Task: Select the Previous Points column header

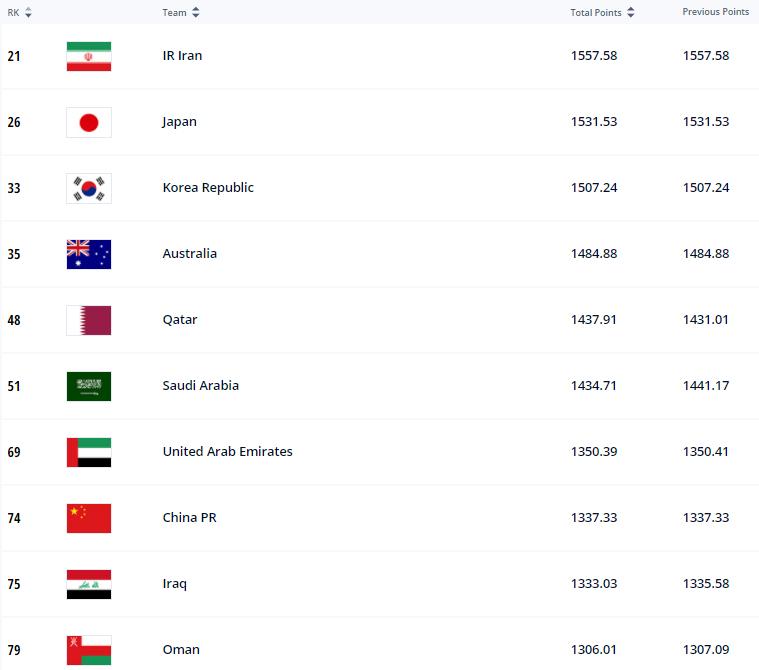Action: pyautogui.click(x=715, y=12)
